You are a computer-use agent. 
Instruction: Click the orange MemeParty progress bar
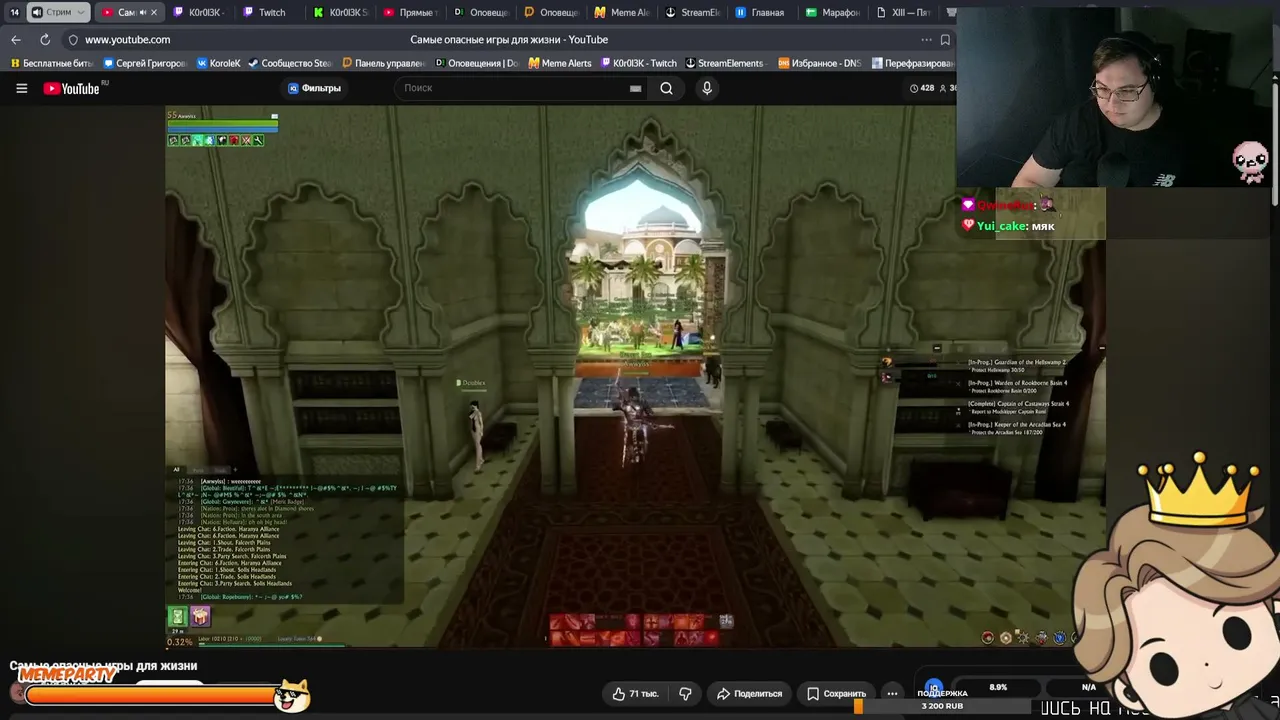150,695
